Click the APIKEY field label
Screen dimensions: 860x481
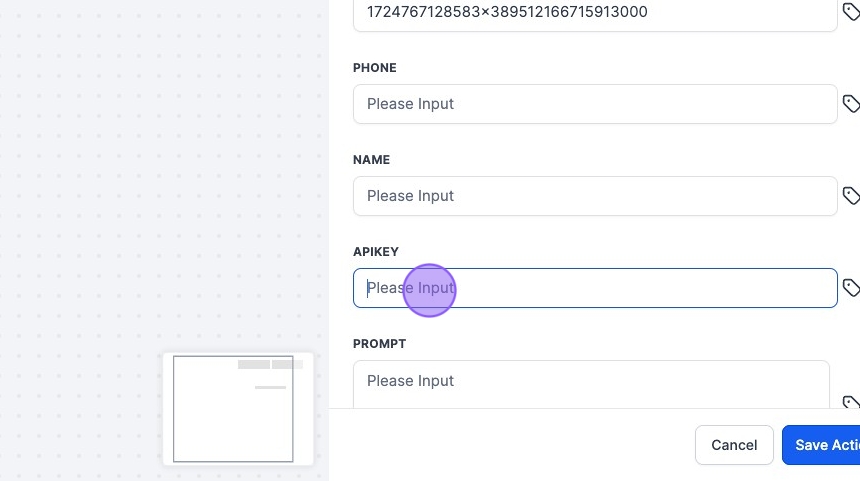tap(376, 252)
